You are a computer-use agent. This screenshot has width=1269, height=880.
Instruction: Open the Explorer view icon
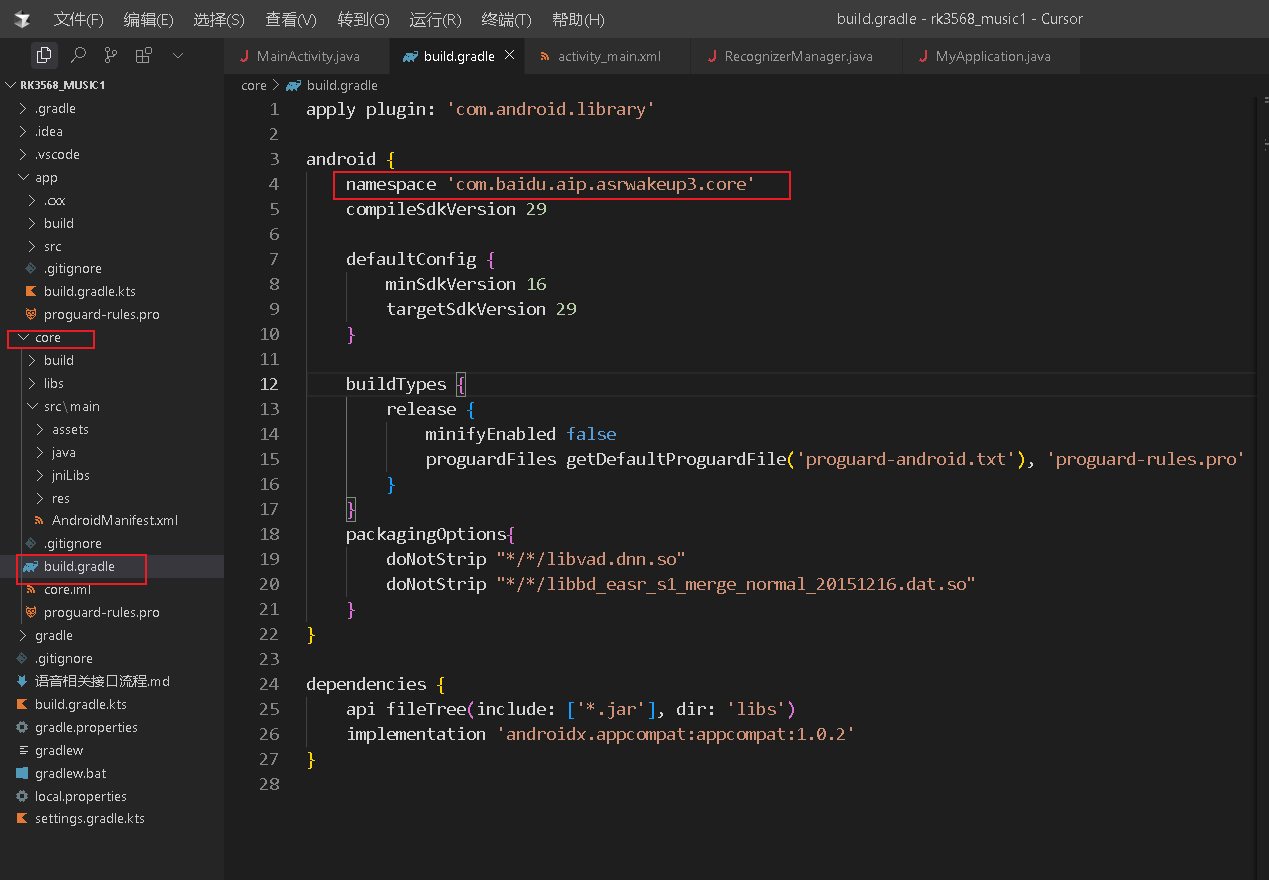point(43,56)
